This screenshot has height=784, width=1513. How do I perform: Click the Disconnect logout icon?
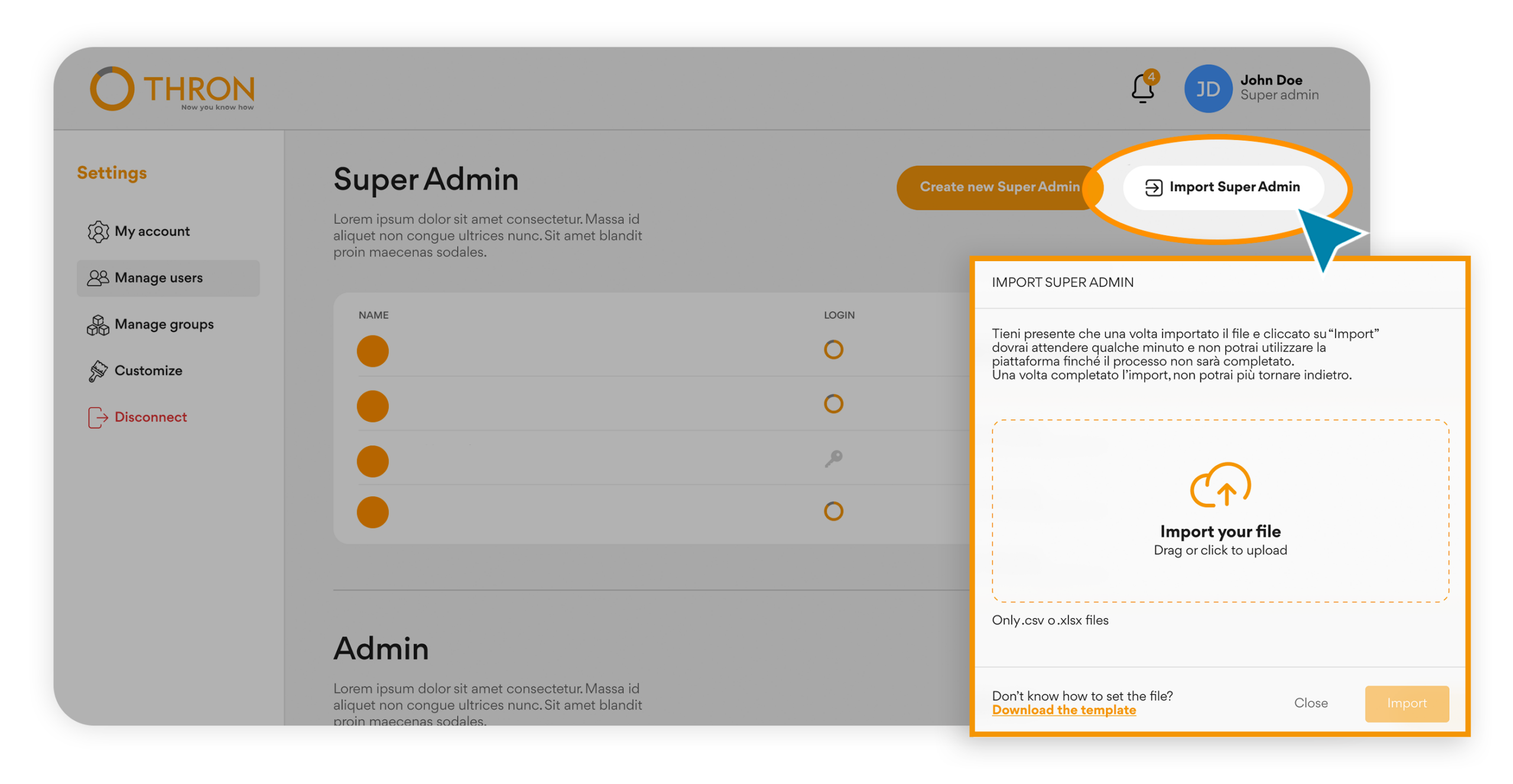[x=96, y=417]
